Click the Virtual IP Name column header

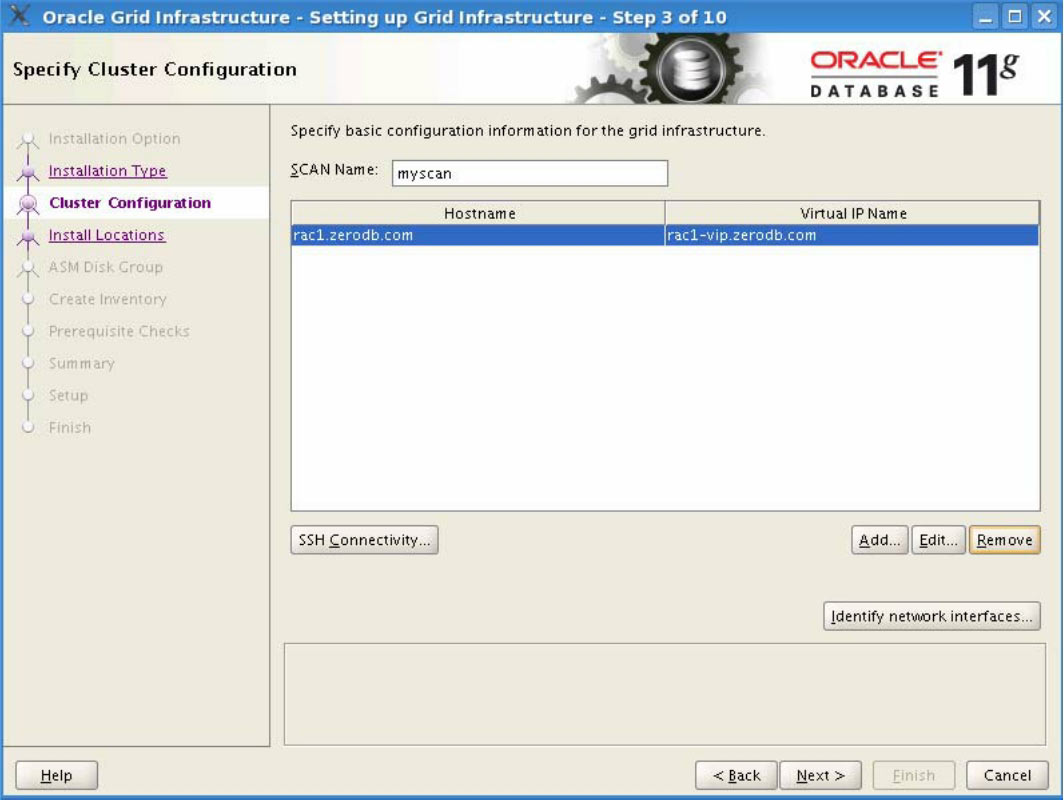coord(853,213)
